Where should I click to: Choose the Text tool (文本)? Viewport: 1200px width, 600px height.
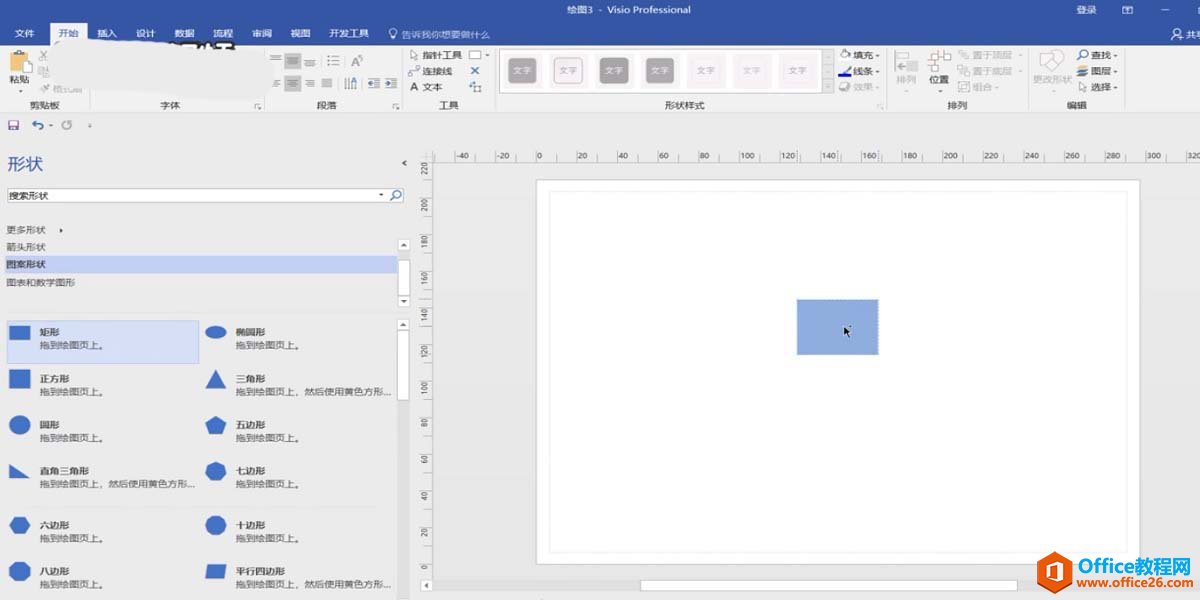pos(426,87)
